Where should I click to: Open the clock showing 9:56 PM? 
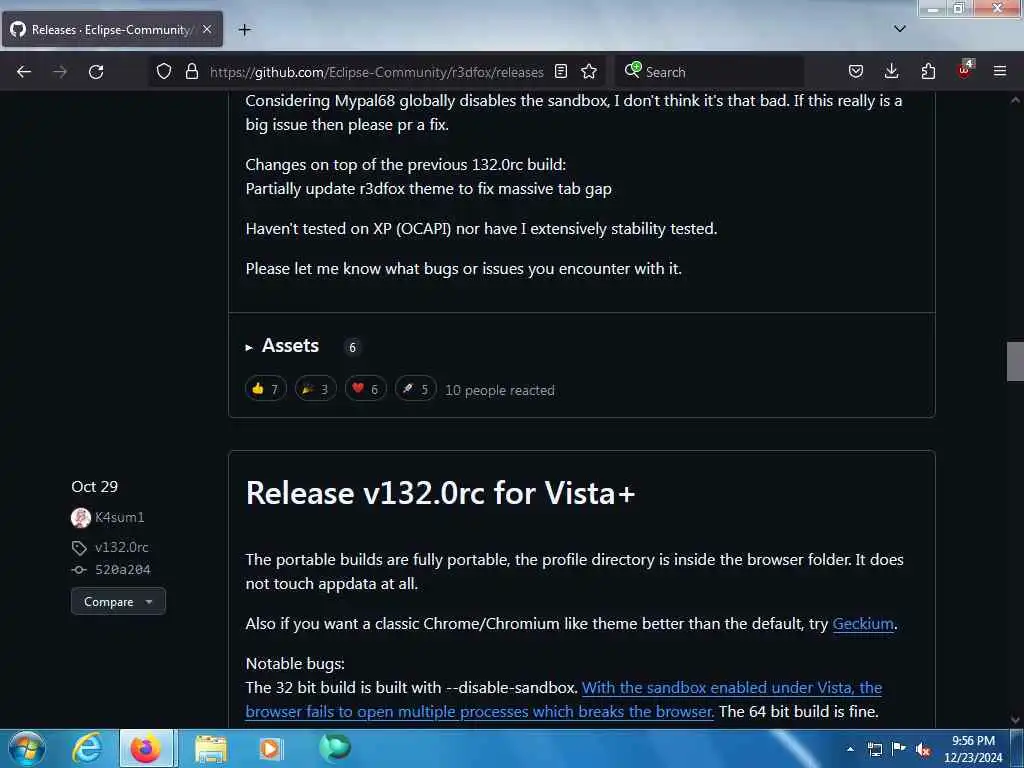point(973,749)
